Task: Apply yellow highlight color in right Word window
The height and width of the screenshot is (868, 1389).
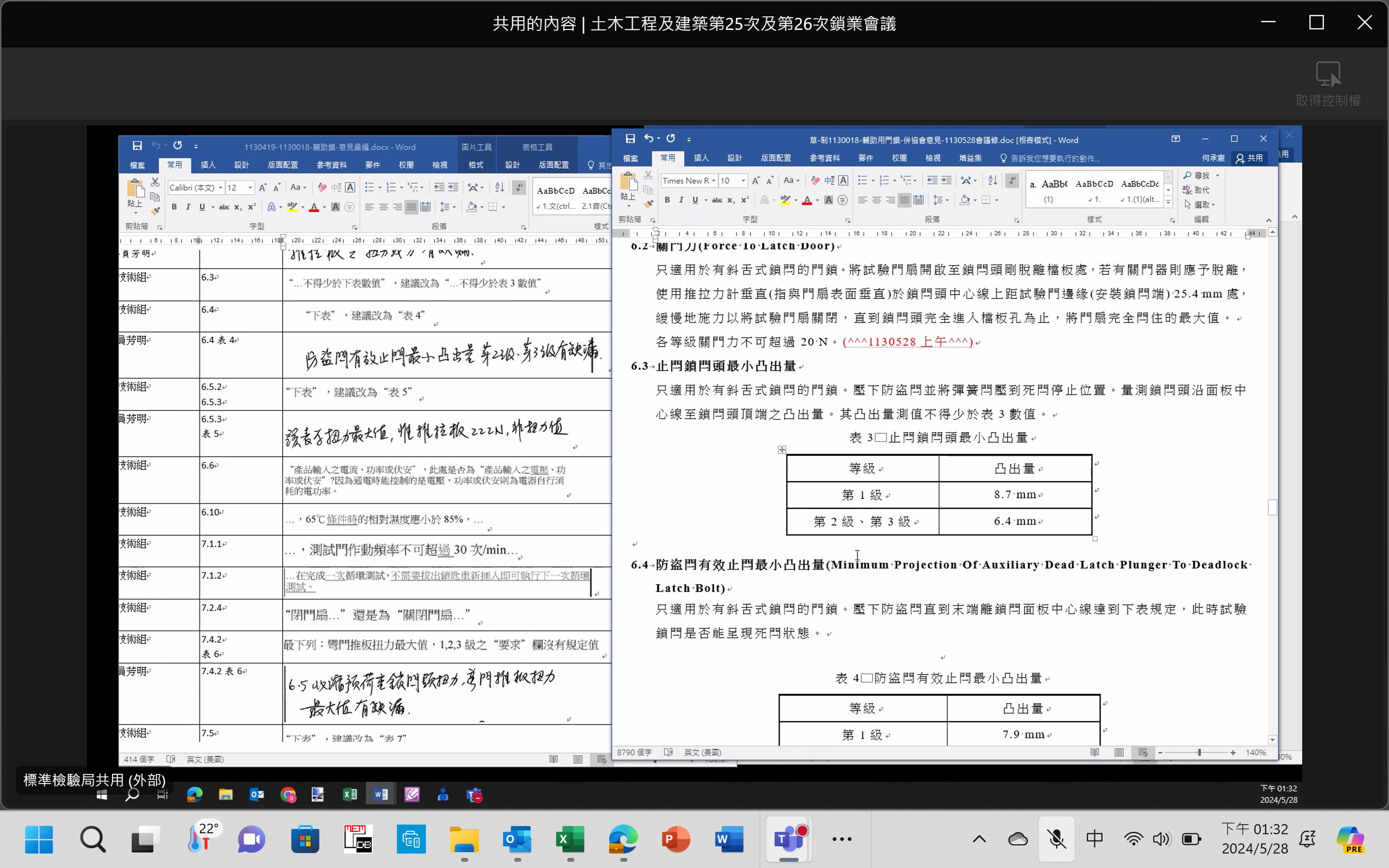Action: point(785,200)
